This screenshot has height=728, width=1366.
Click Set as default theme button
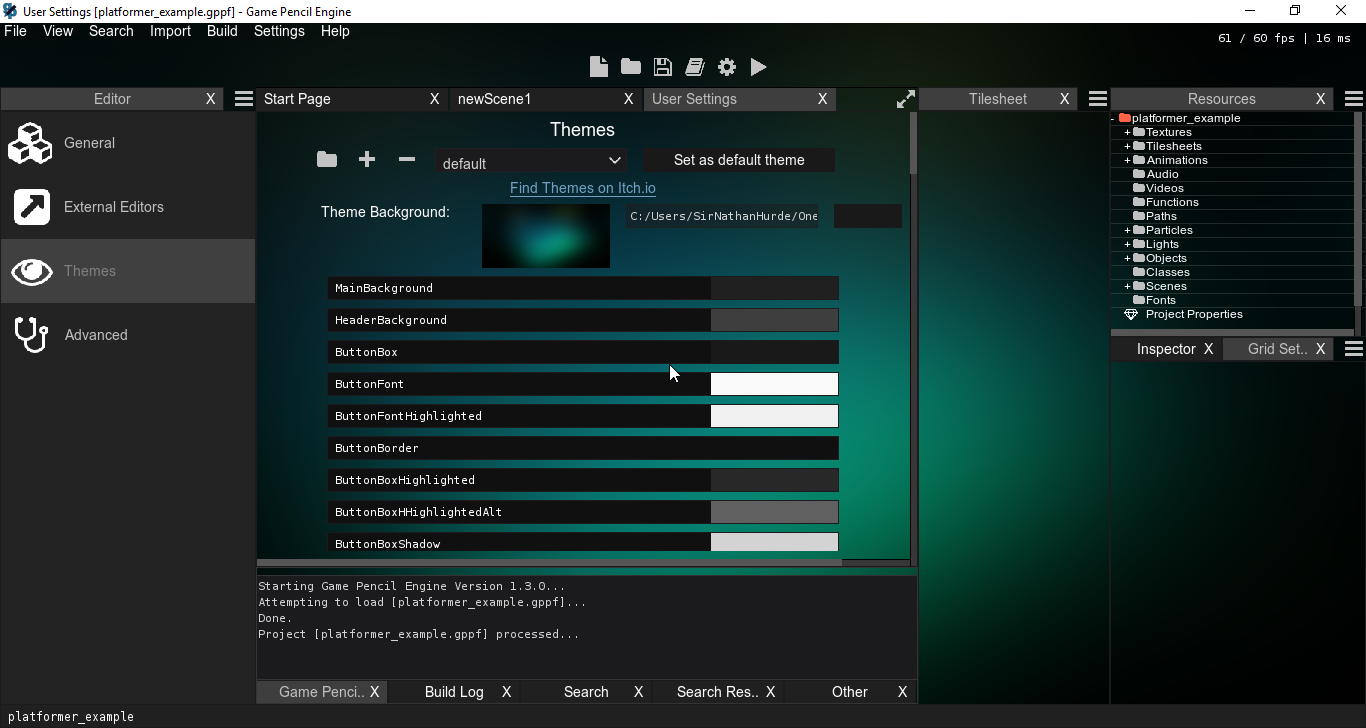(739, 160)
